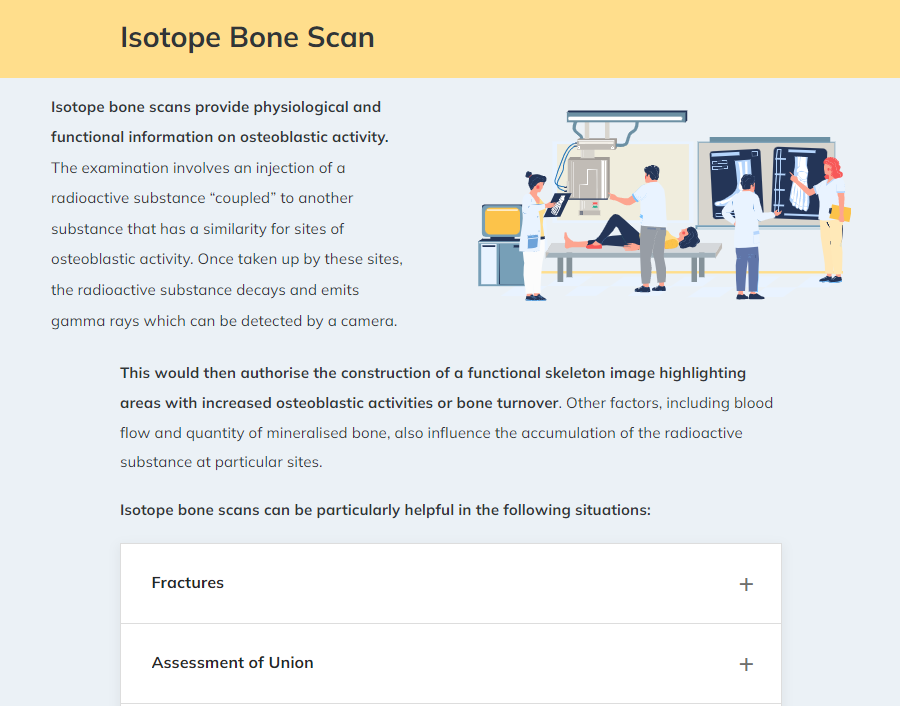Click the plus icon beside Assessment of Union

click(746, 664)
